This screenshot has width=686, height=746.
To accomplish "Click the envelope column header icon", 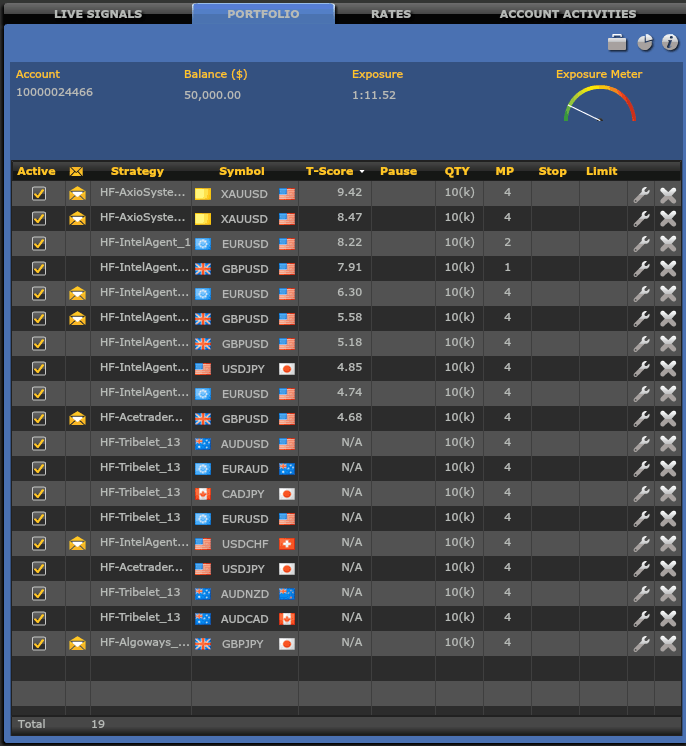I will point(76,171).
